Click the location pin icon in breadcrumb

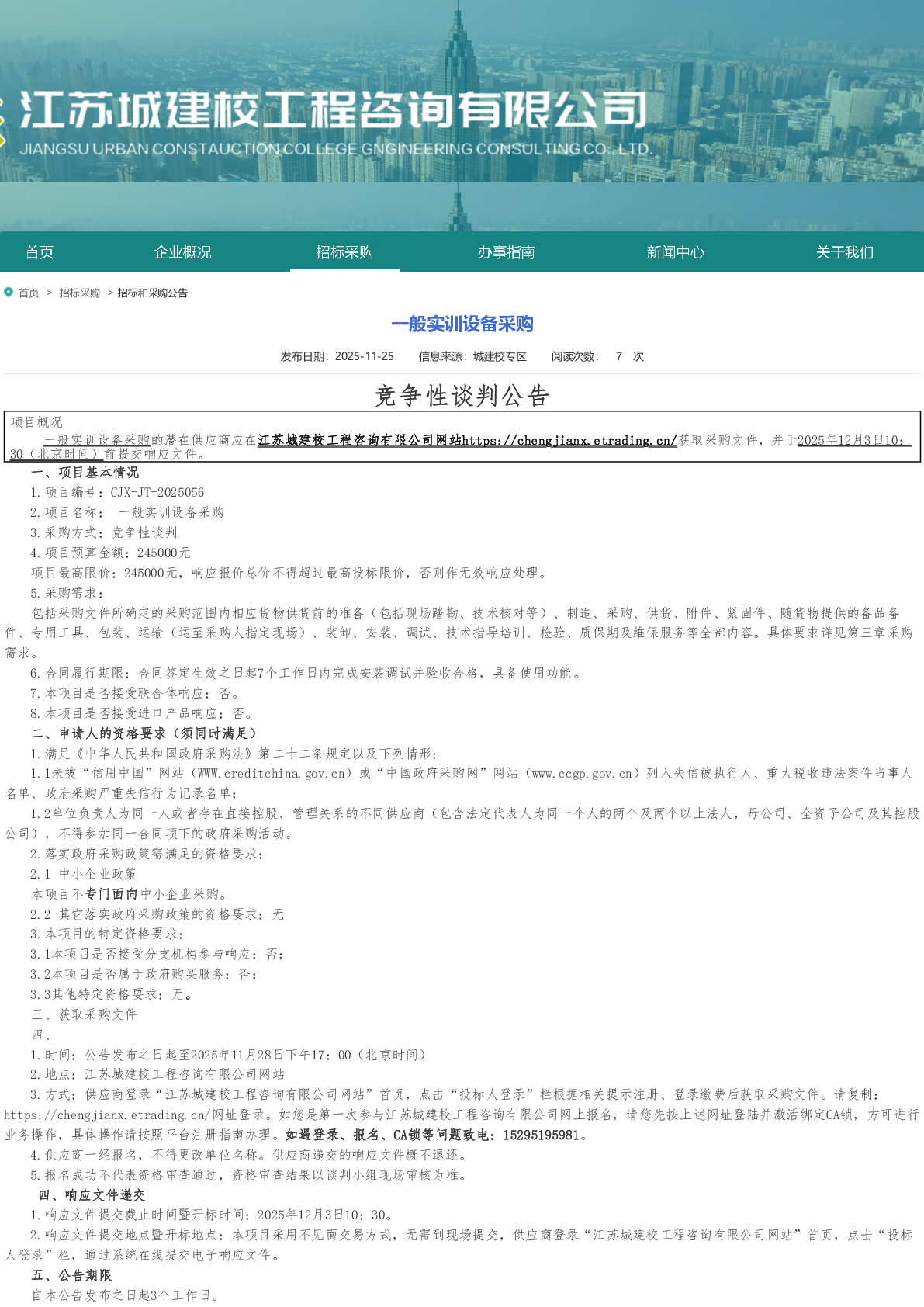click(9, 293)
